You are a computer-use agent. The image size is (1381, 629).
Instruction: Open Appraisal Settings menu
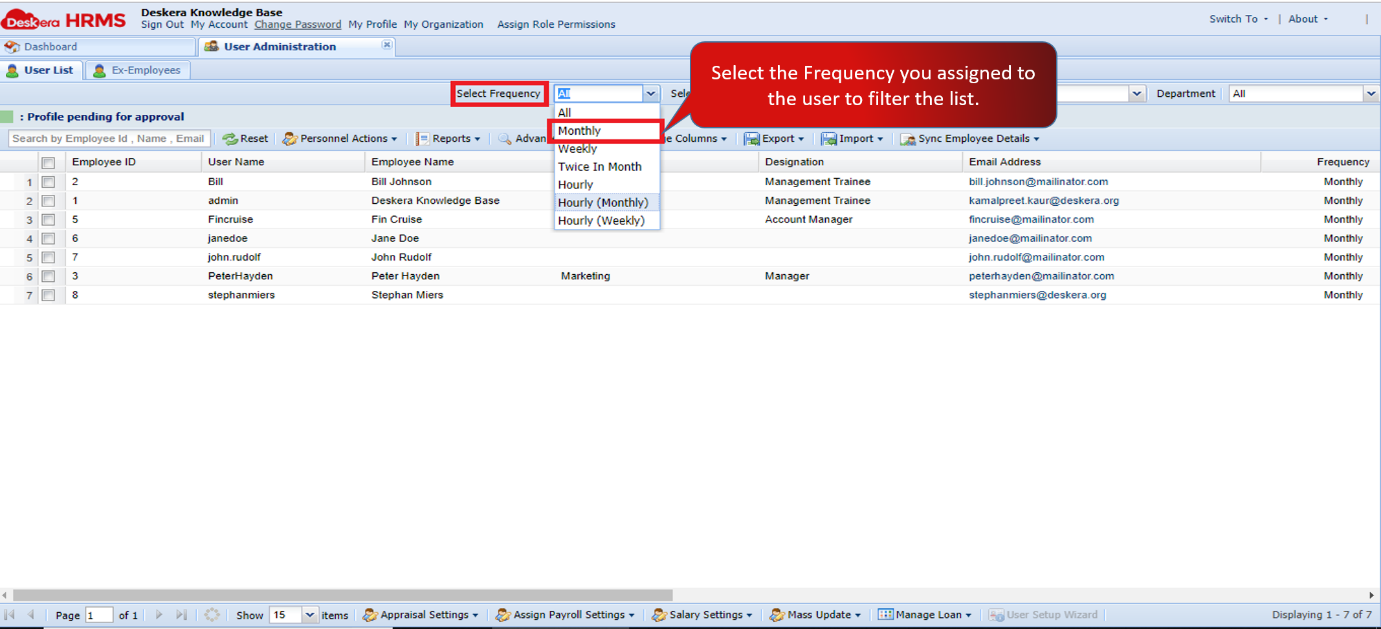coord(420,615)
